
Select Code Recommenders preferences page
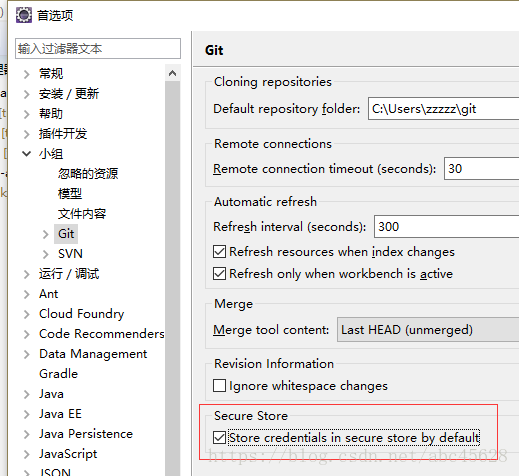click(101, 334)
